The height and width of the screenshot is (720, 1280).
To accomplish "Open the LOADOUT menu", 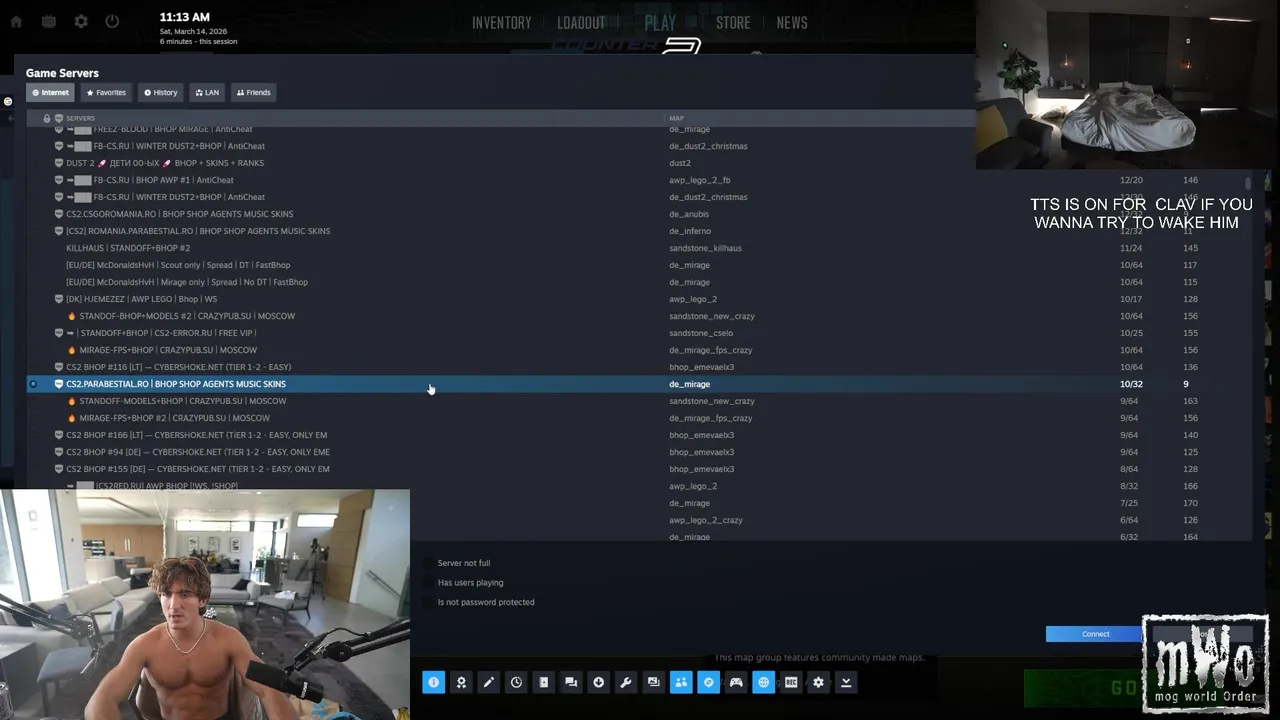I will (x=581, y=23).
